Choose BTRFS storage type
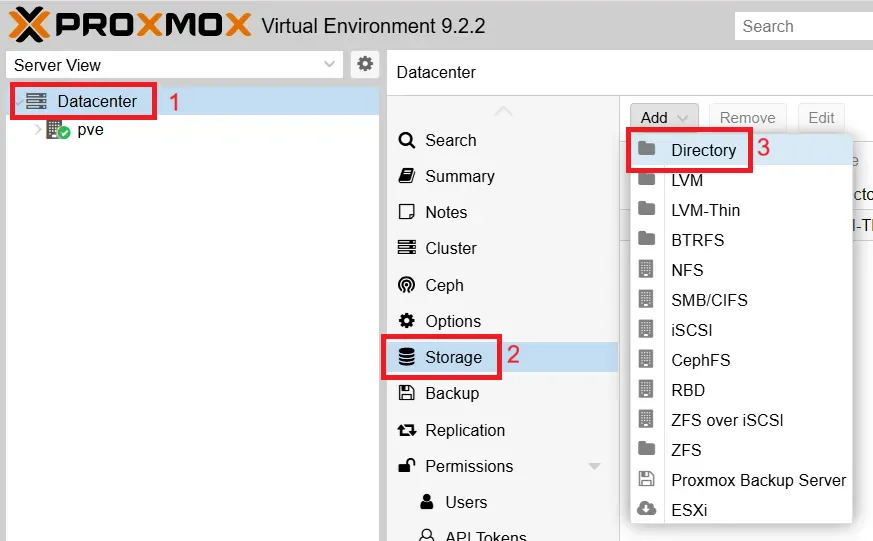 click(741, 240)
